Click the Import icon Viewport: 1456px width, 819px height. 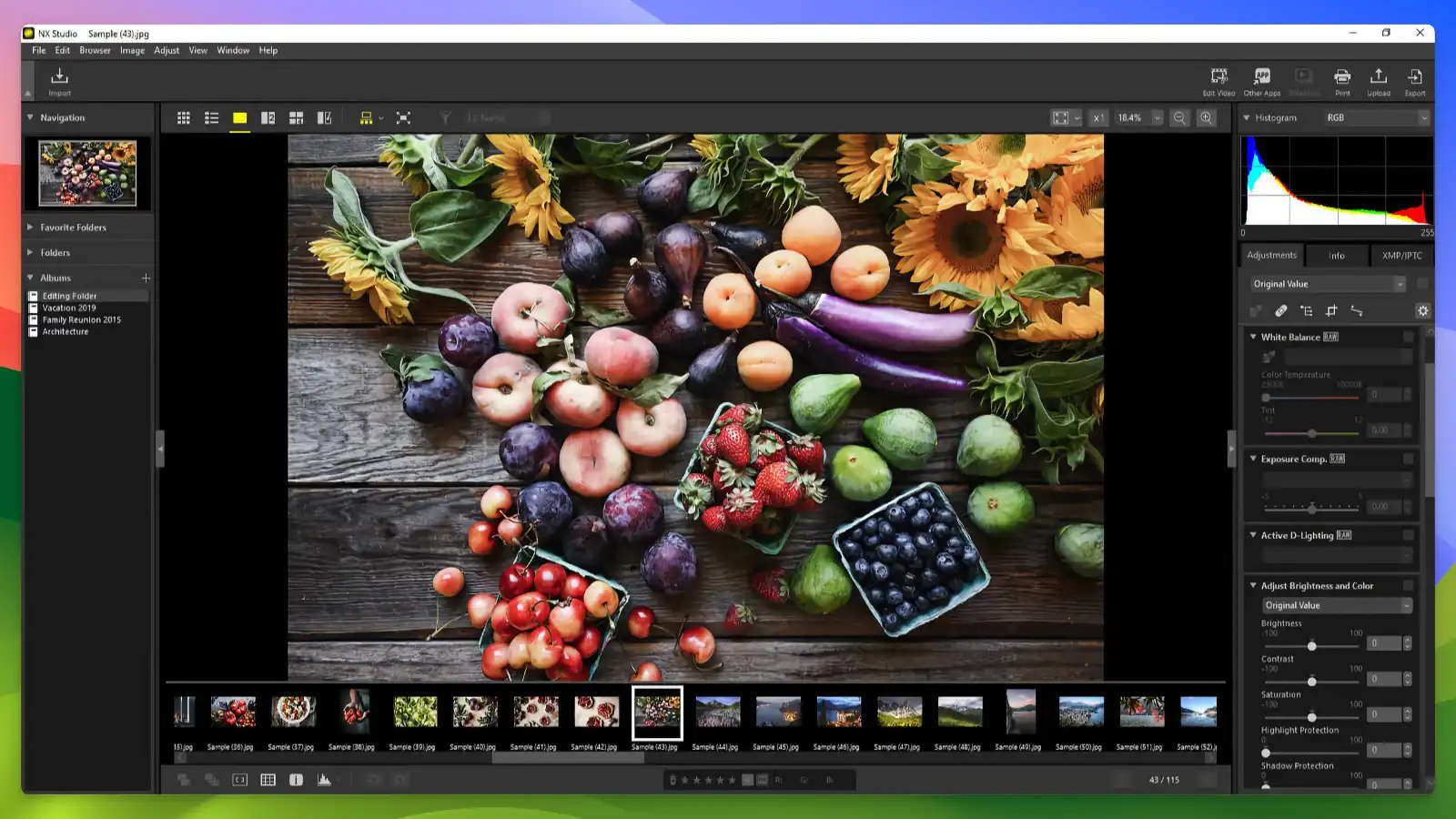[58, 81]
